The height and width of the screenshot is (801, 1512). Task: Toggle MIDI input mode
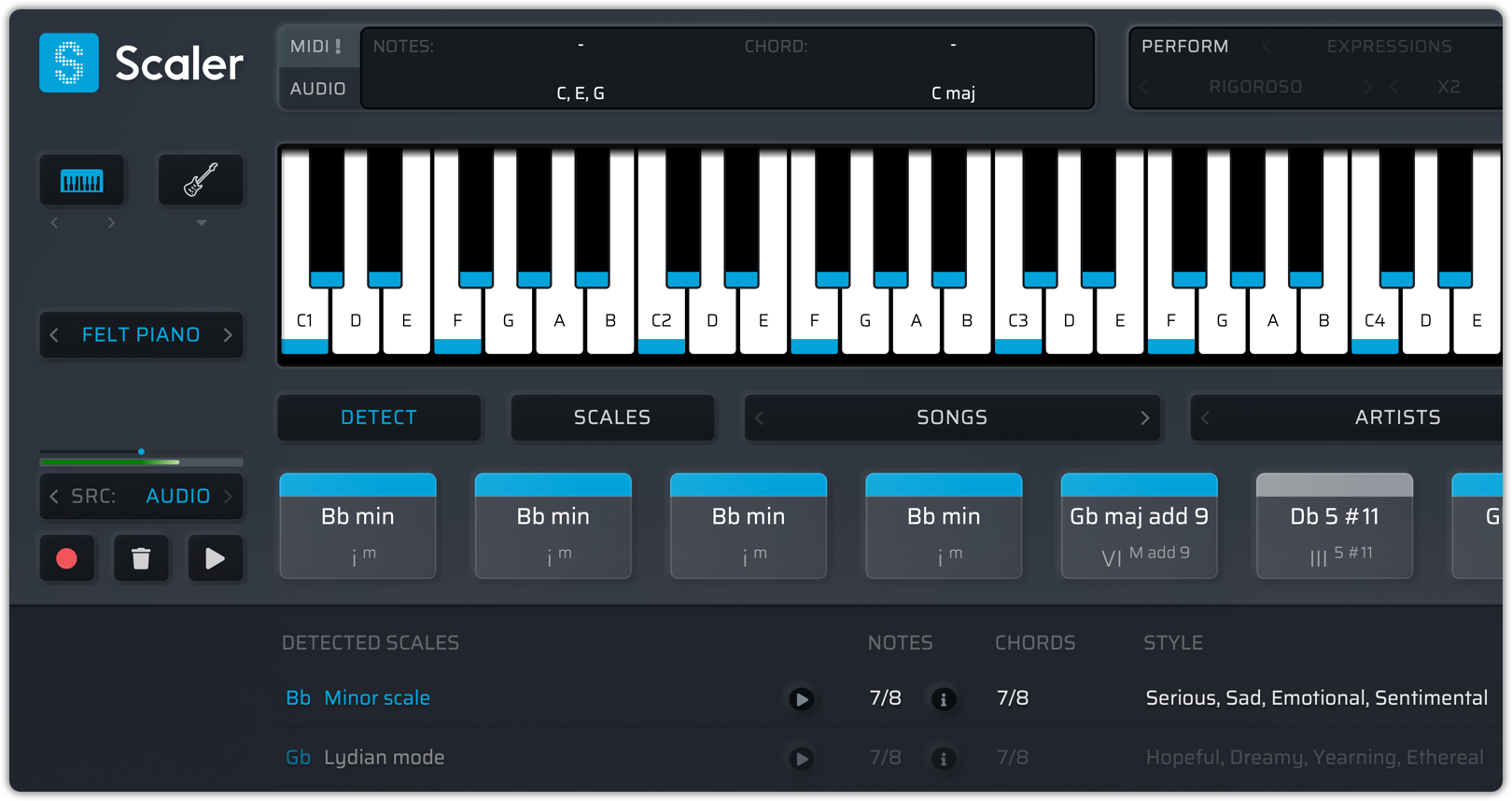point(316,47)
